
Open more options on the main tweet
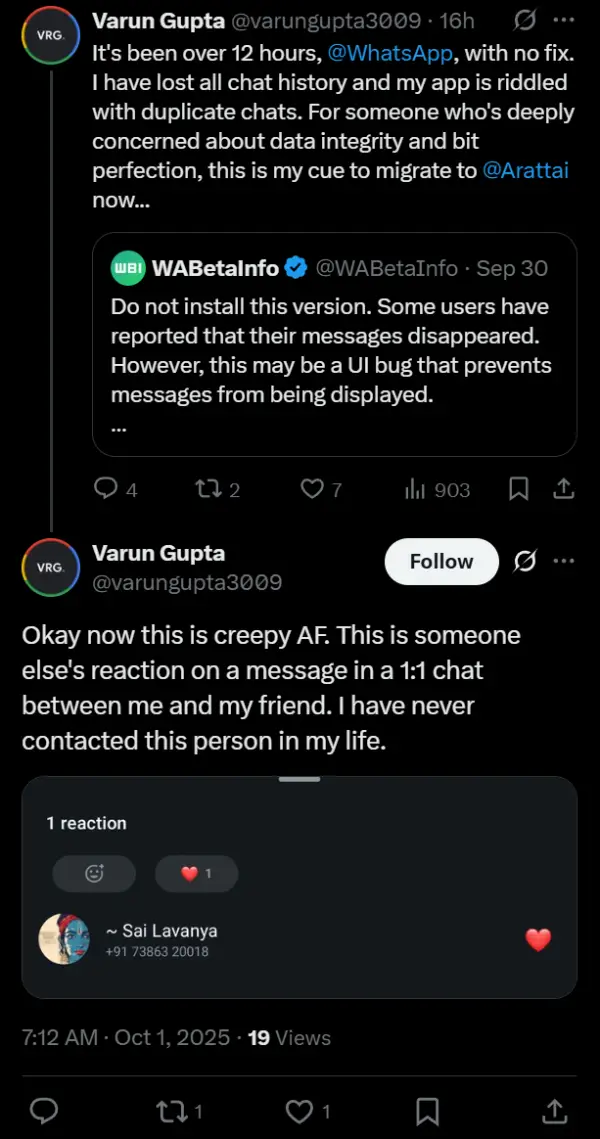(564, 561)
